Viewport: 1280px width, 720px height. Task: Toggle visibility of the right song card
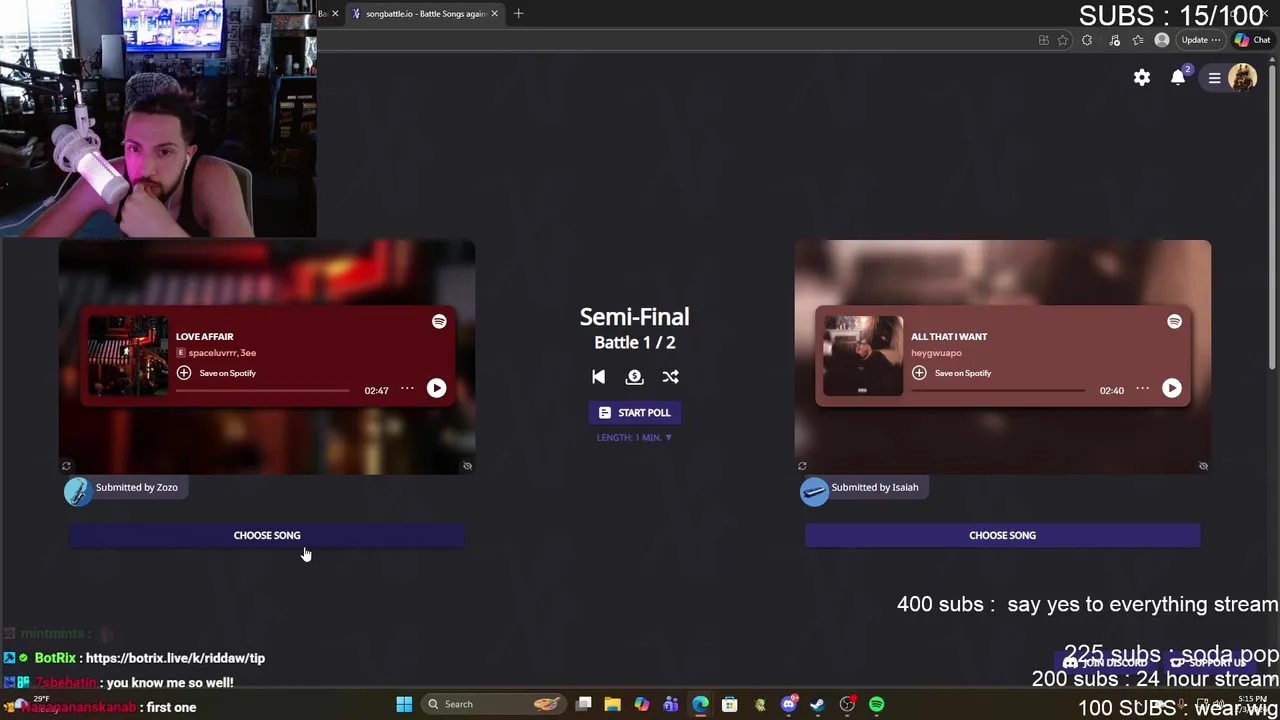tap(1203, 466)
